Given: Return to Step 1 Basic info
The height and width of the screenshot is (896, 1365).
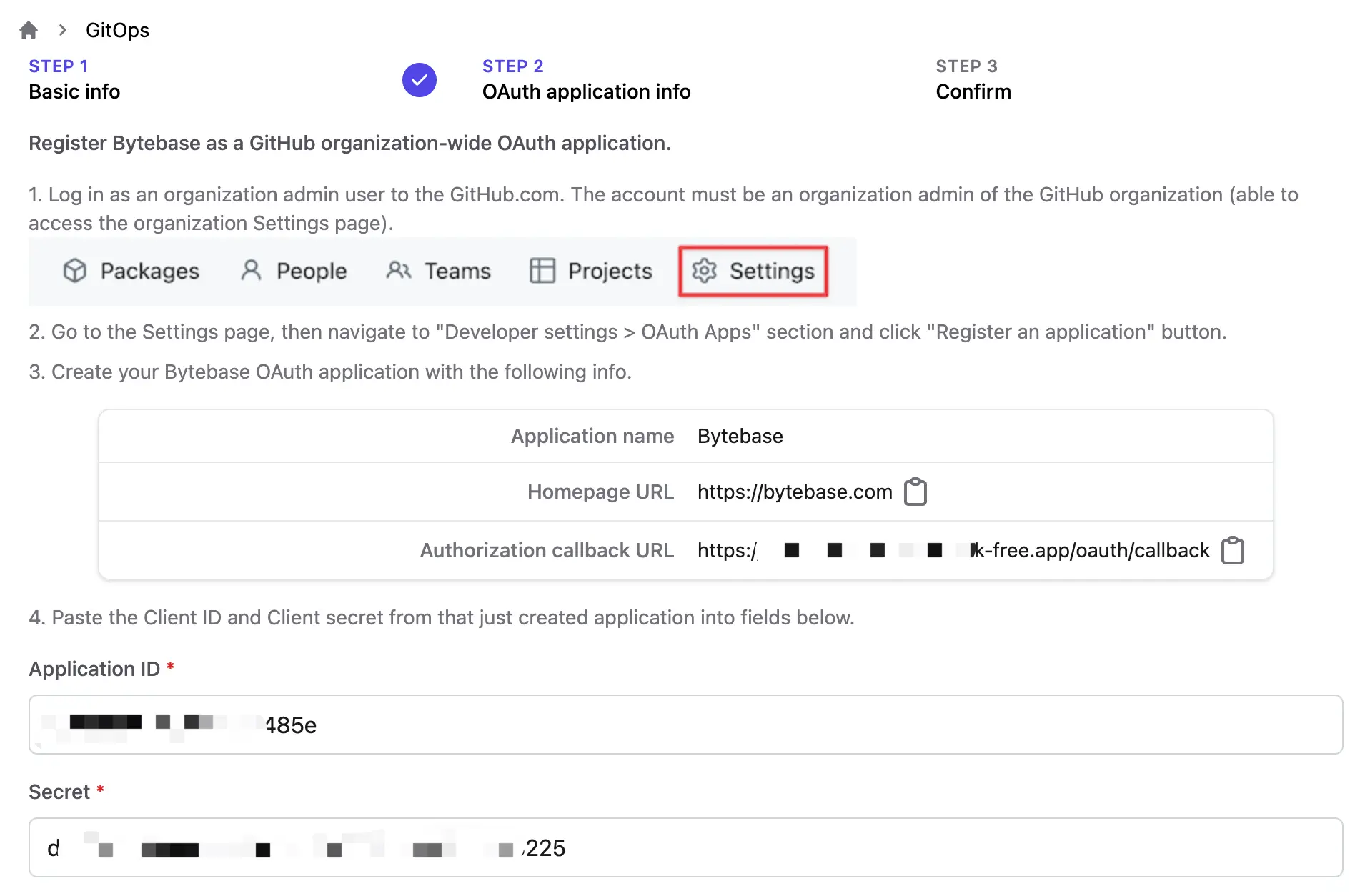Looking at the screenshot, I should click(x=74, y=79).
